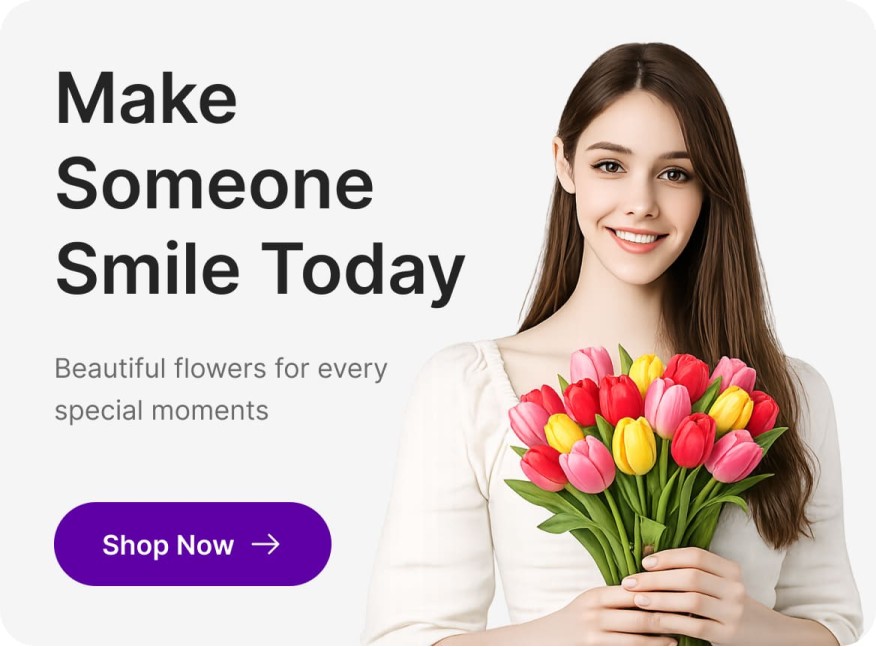Click the purple Shop Now button
876x647 pixels.
(x=193, y=544)
